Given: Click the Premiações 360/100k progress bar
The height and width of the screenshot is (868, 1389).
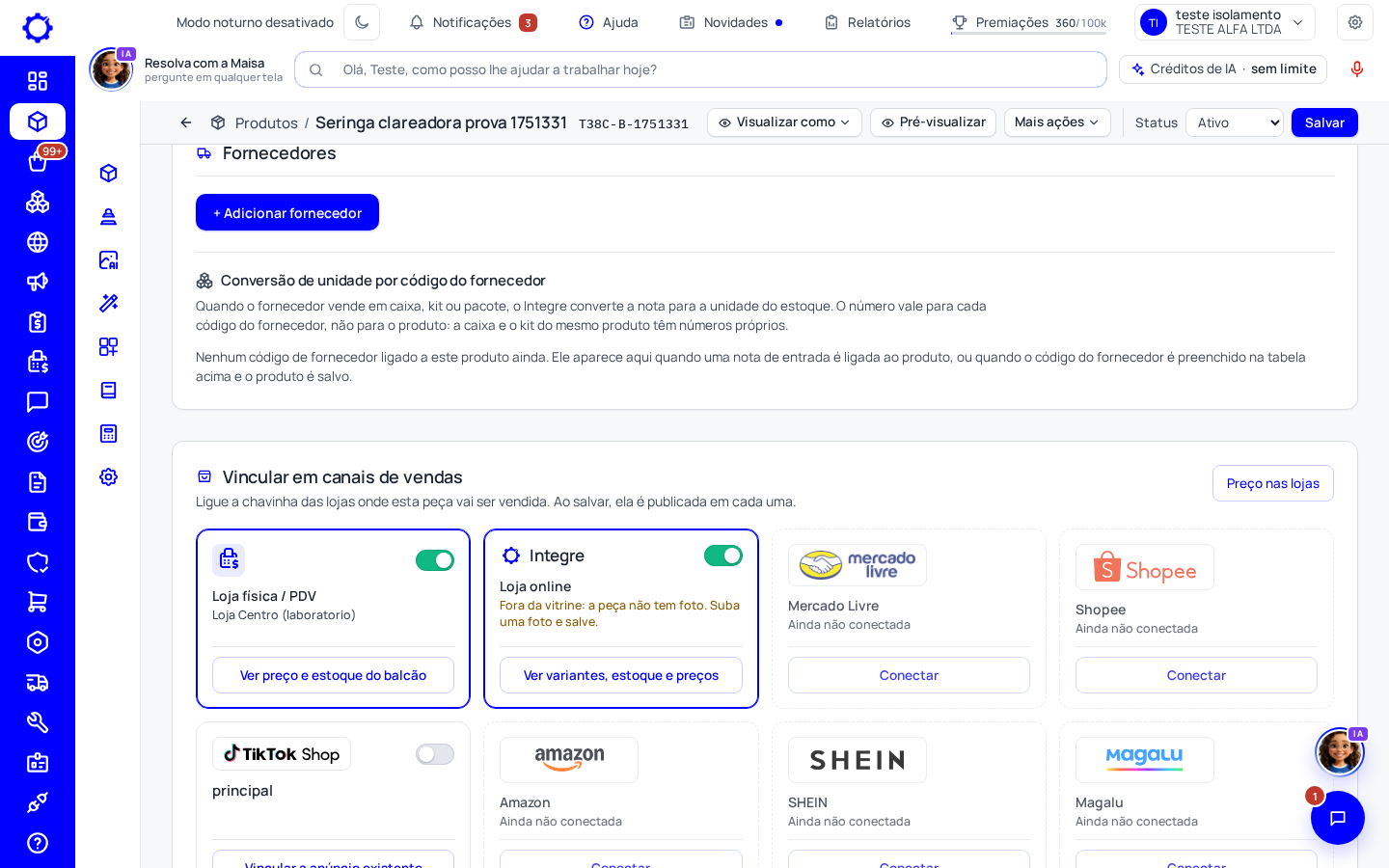Looking at the screenshot, I should click(x=1028, y=34).
